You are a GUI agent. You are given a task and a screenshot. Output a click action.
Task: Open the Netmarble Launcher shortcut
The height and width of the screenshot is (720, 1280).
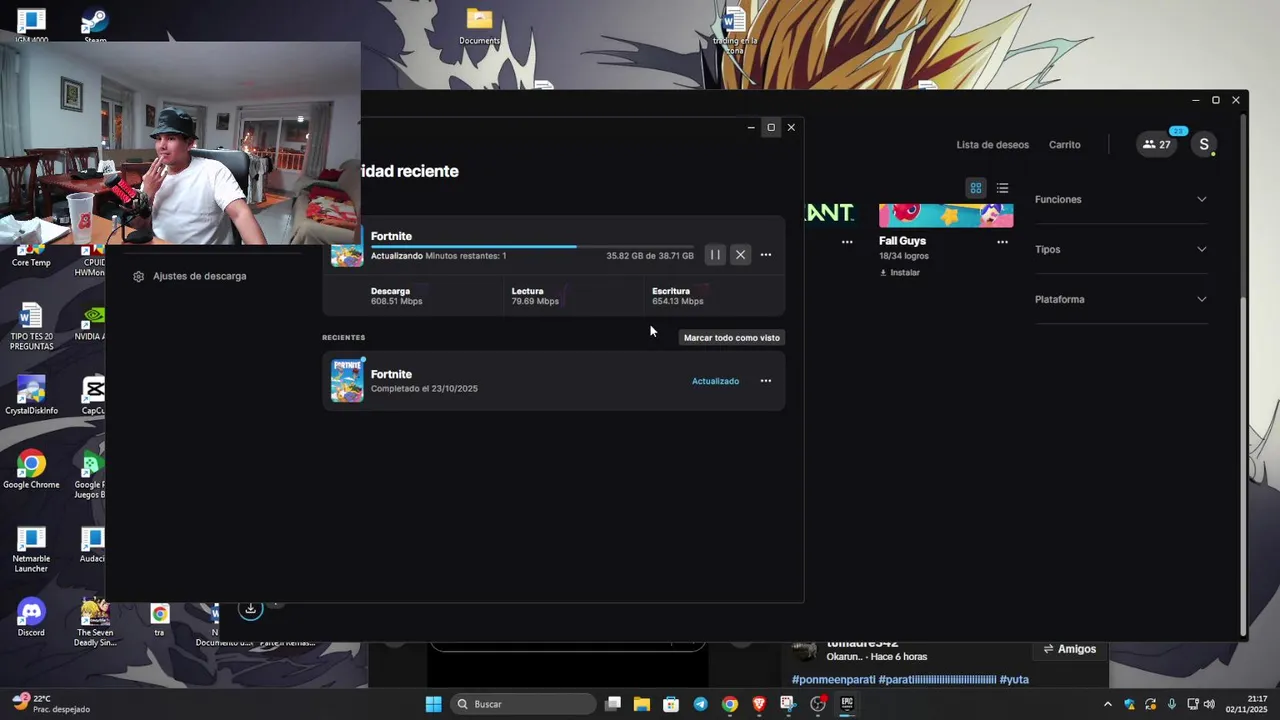(31, 550)
